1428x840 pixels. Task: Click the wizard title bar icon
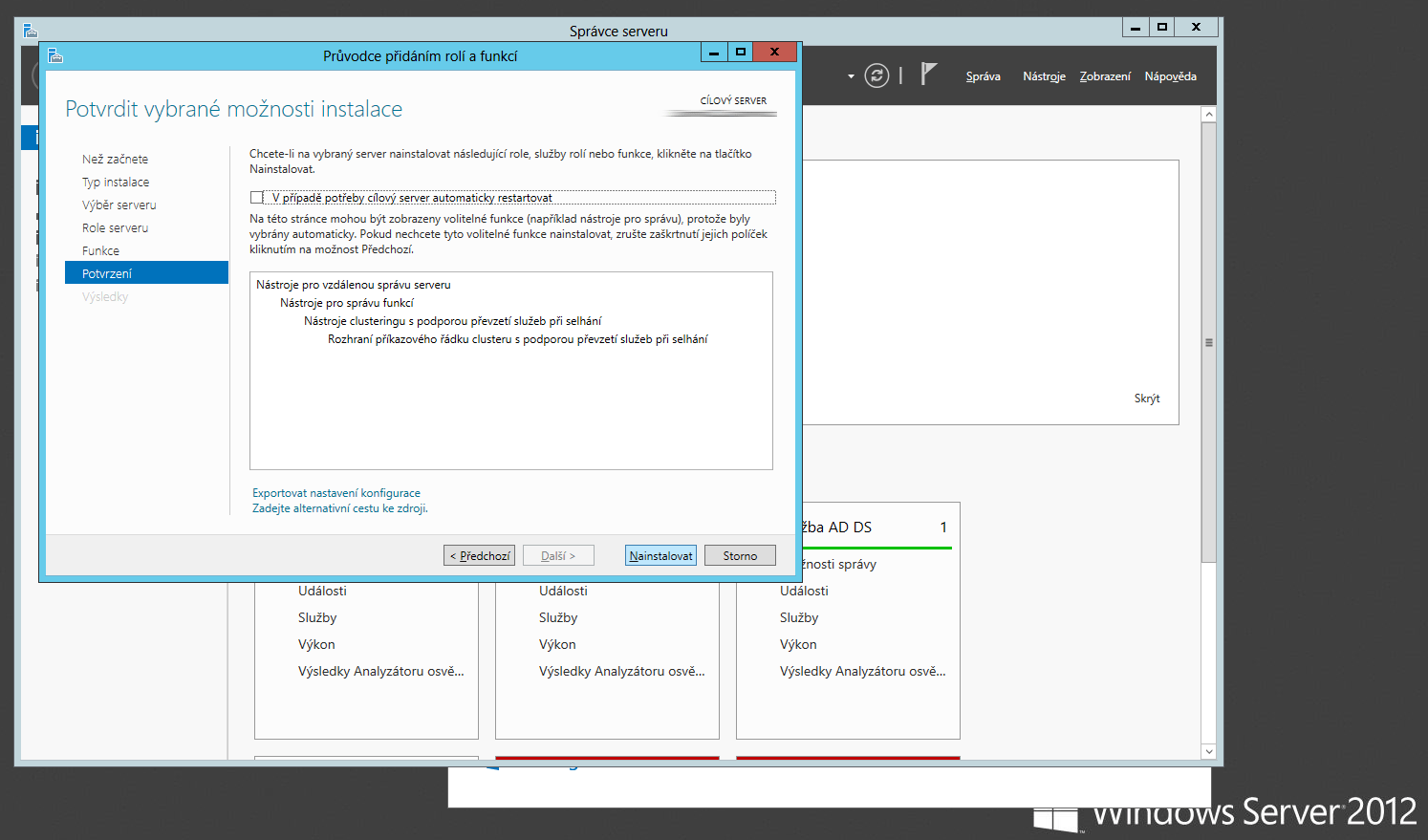click(55, 55)
